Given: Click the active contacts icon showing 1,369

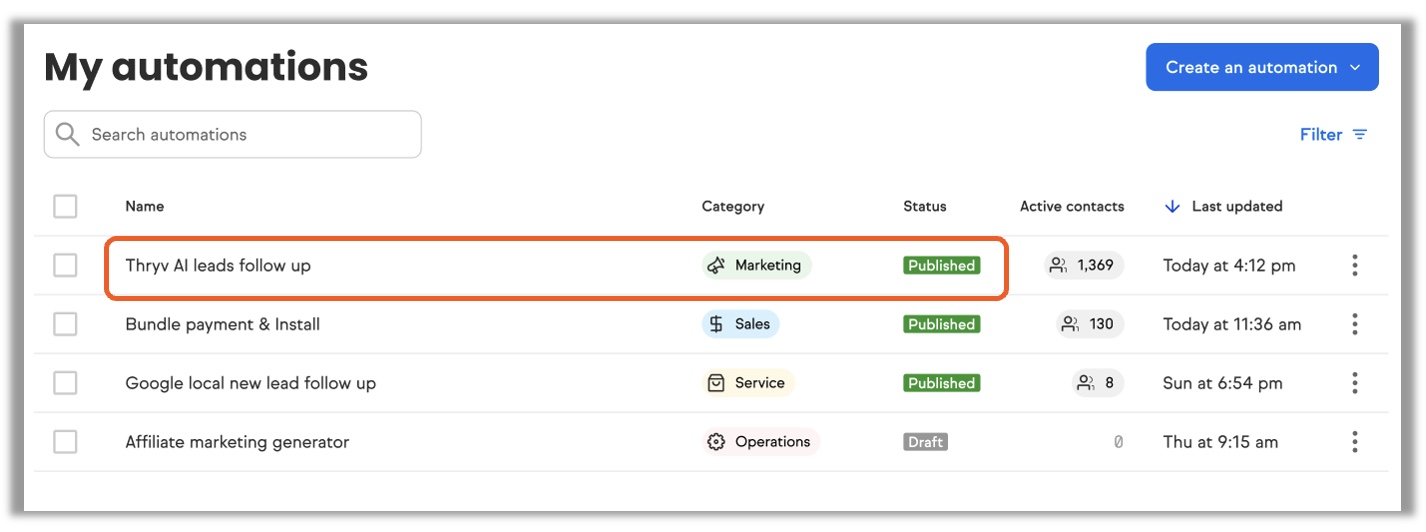Looking at the screenshot, I should click(1057, 266).
